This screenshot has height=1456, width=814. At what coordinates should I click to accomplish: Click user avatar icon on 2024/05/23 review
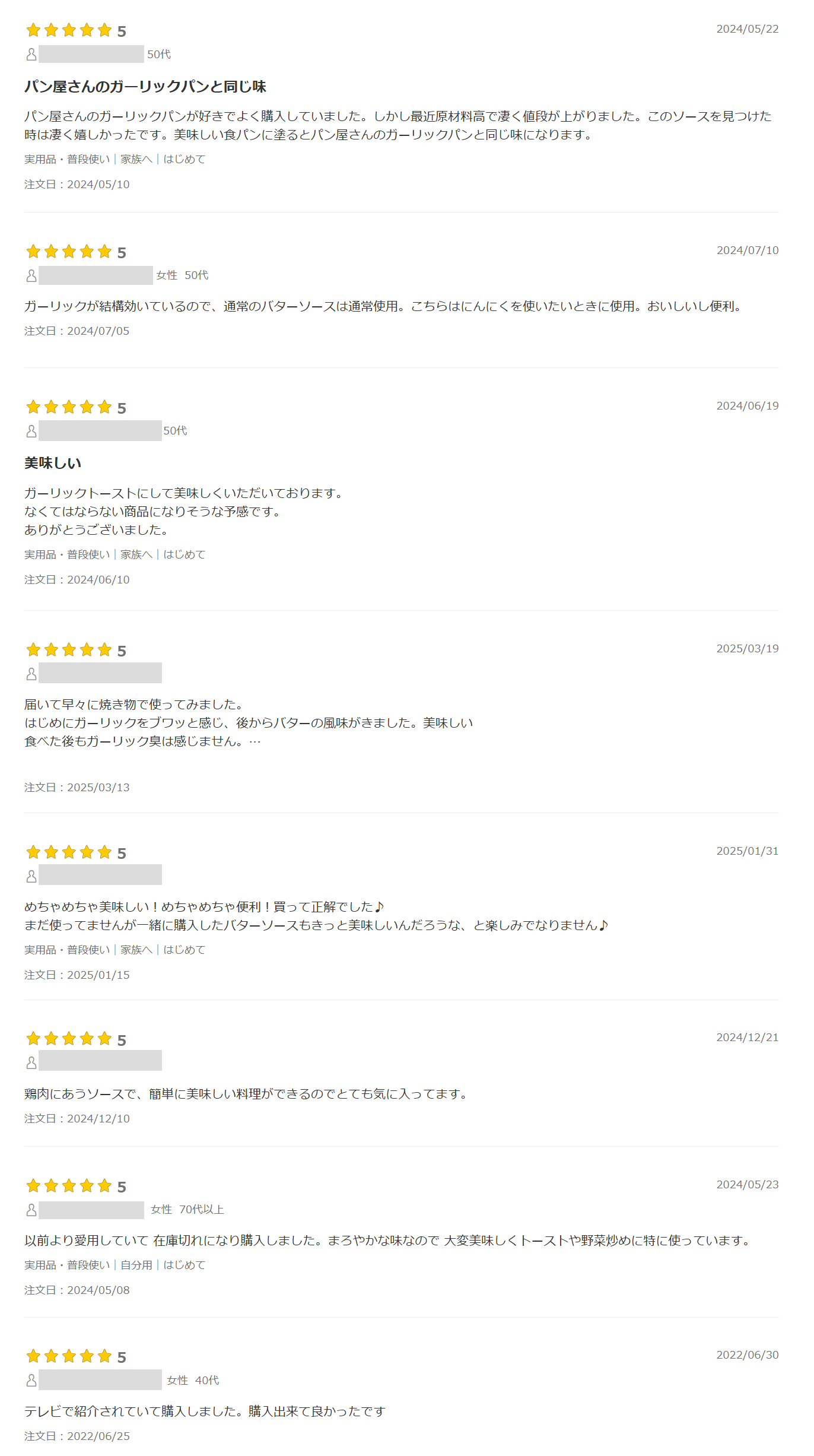pos(31,1210)
